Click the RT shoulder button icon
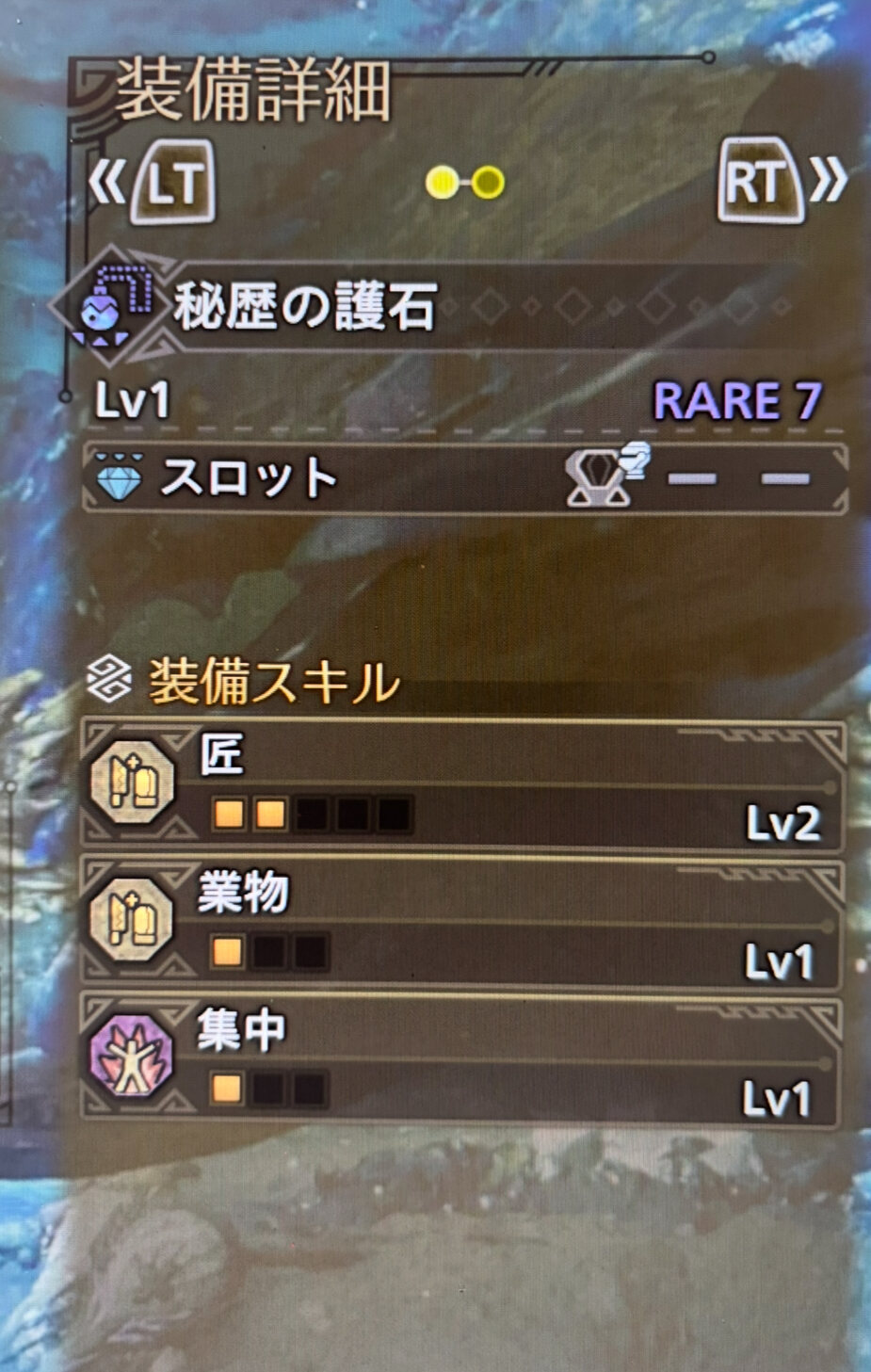871x1372 pixels. point(761,178)
